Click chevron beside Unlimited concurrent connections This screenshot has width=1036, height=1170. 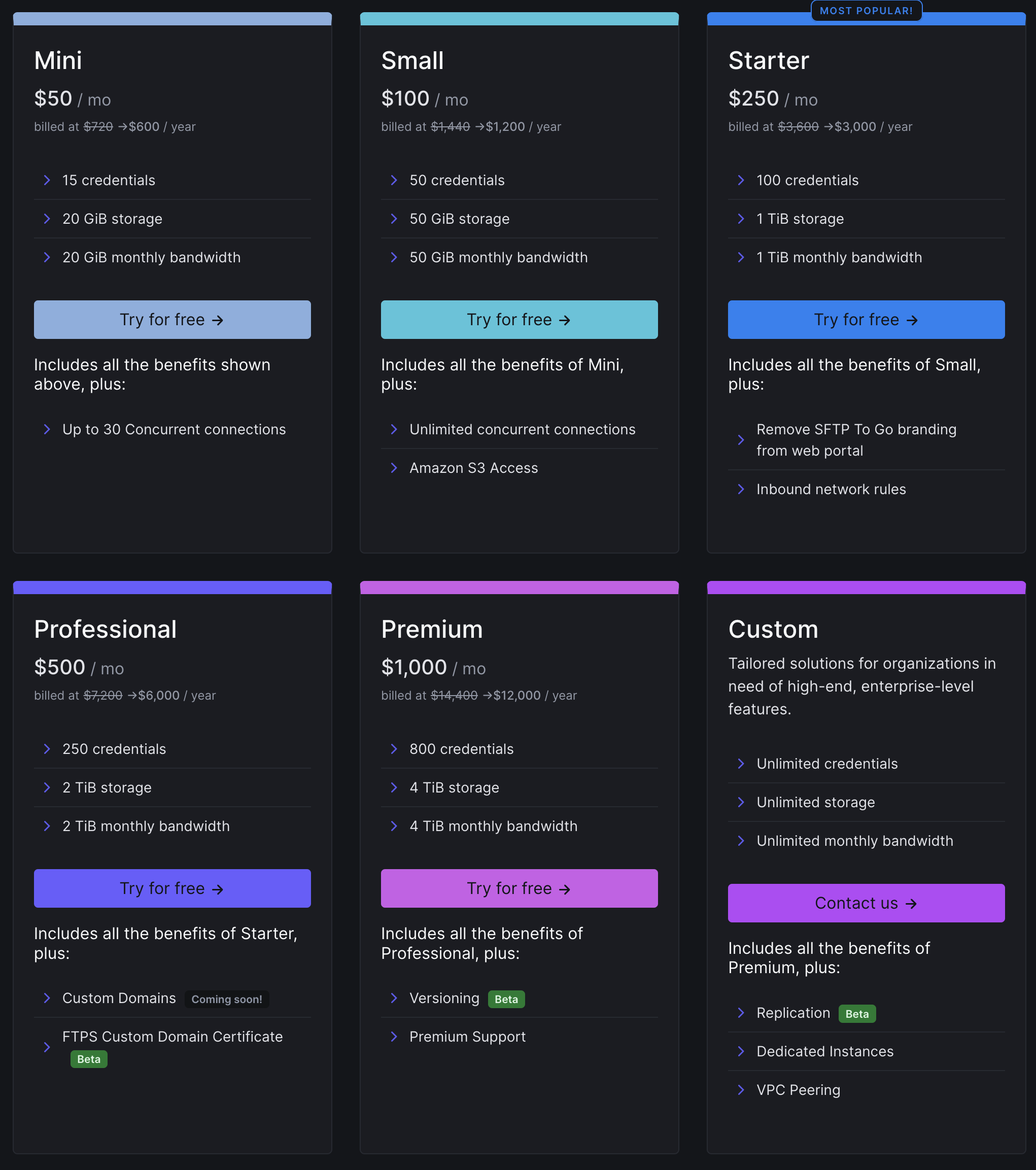point(394,429)
